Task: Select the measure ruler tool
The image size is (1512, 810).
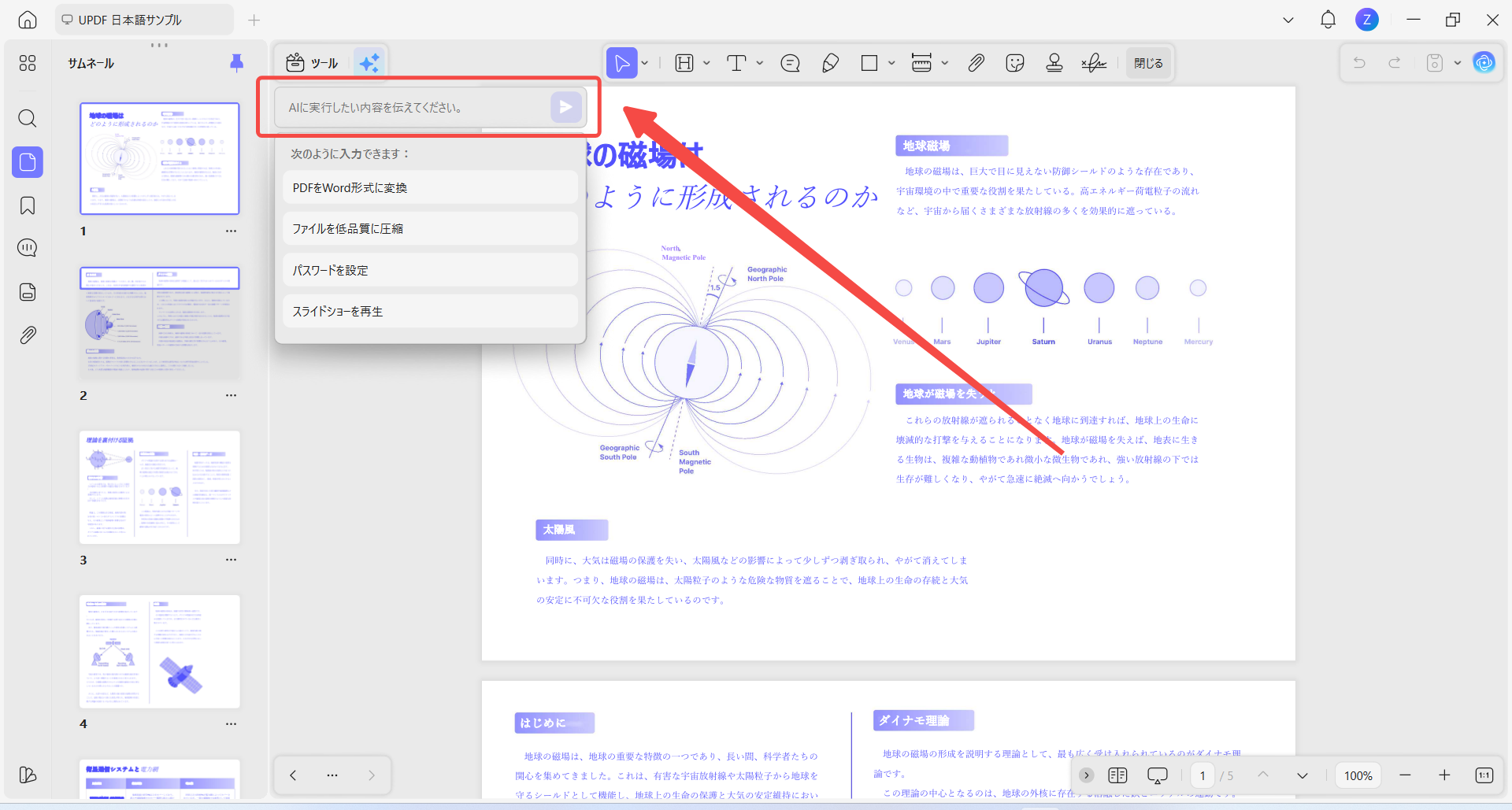Action: pyautogui.click(x=921, y=63)
